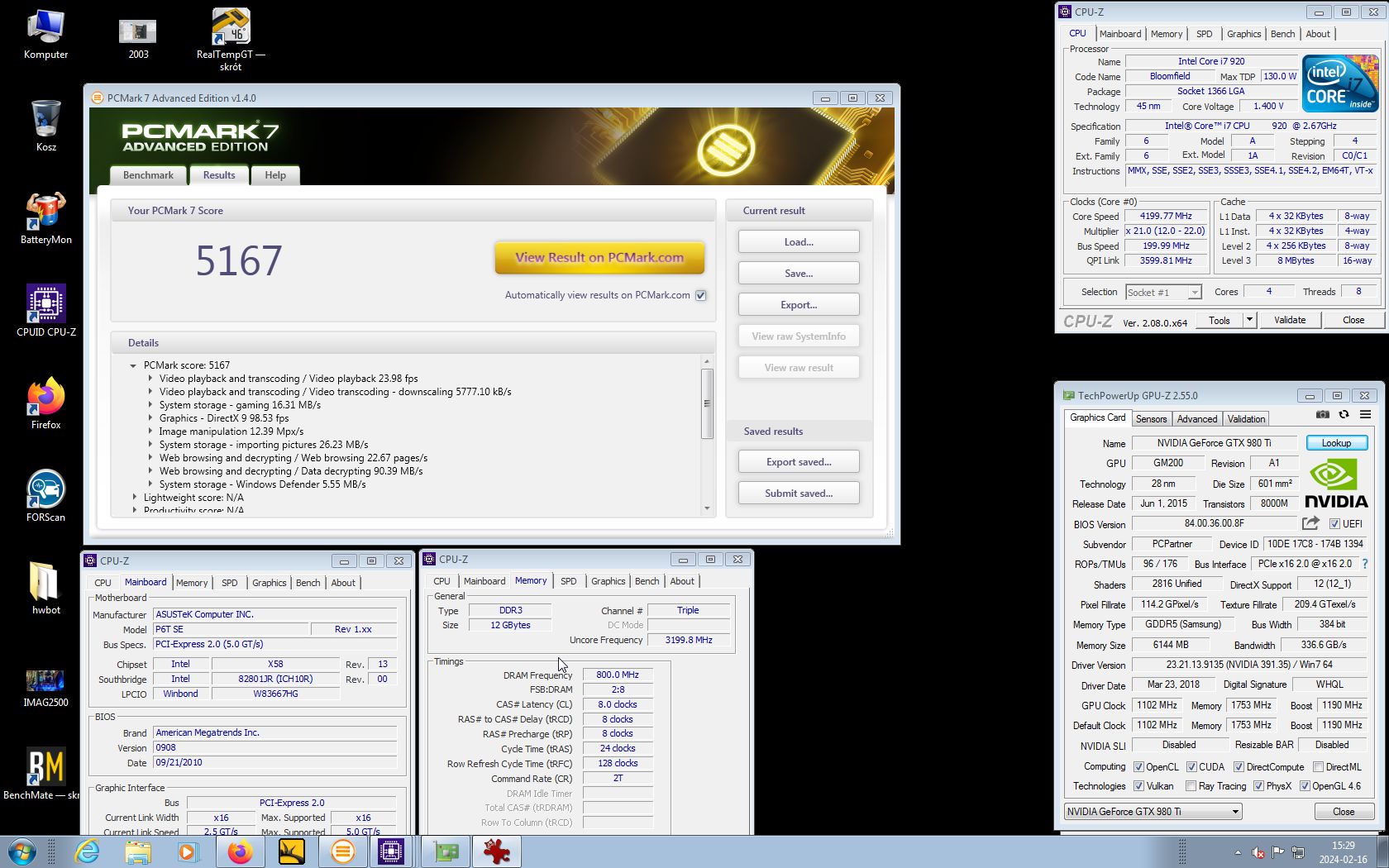Open the hwbot folder on desktop
The width and height of the screenshot is (1389, 868).
point(45,589)
